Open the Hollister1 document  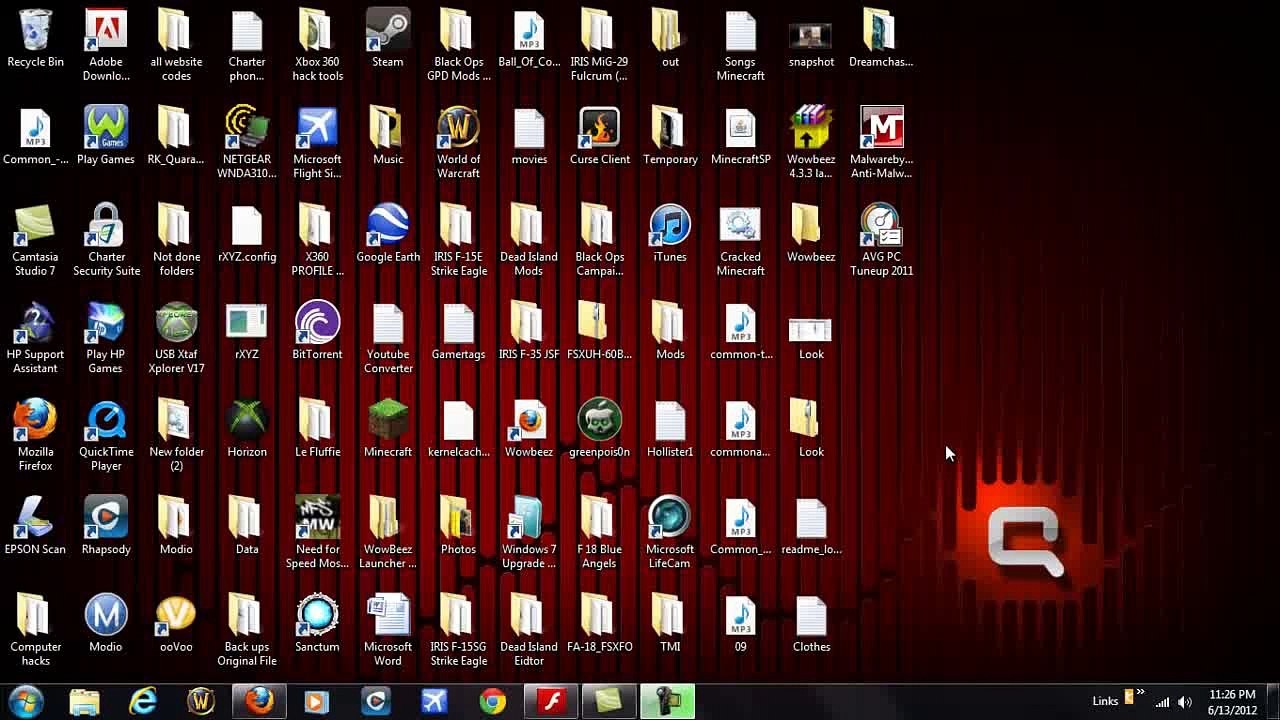coord(670,429)
